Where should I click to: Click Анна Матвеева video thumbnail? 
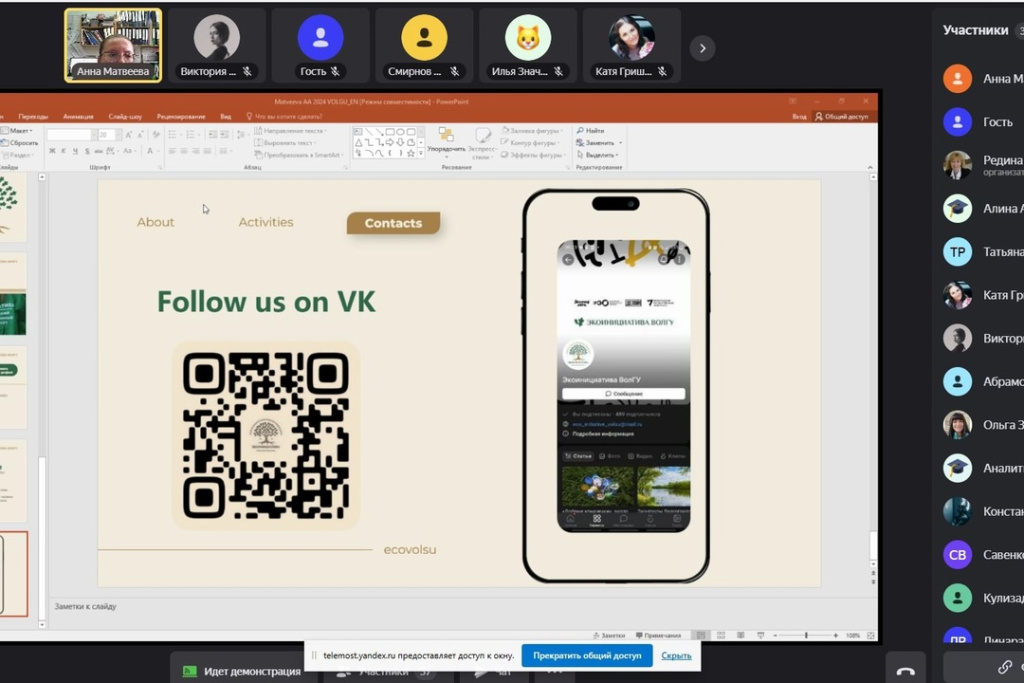pos(113,45)
